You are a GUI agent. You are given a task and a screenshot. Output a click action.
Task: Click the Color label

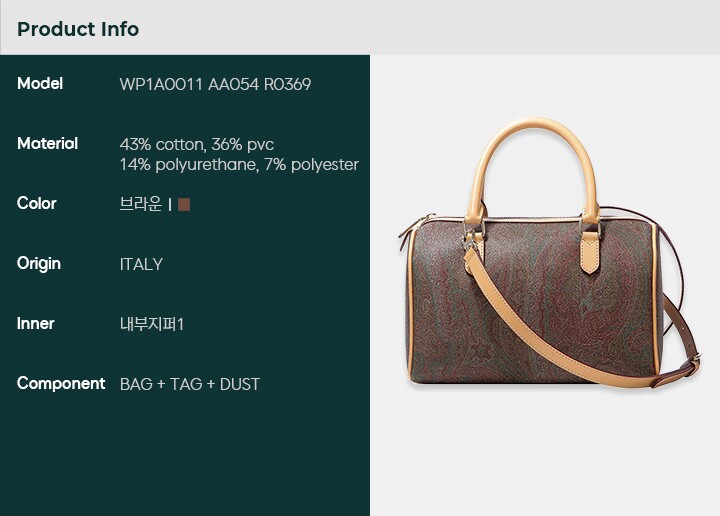pos(37,203)
